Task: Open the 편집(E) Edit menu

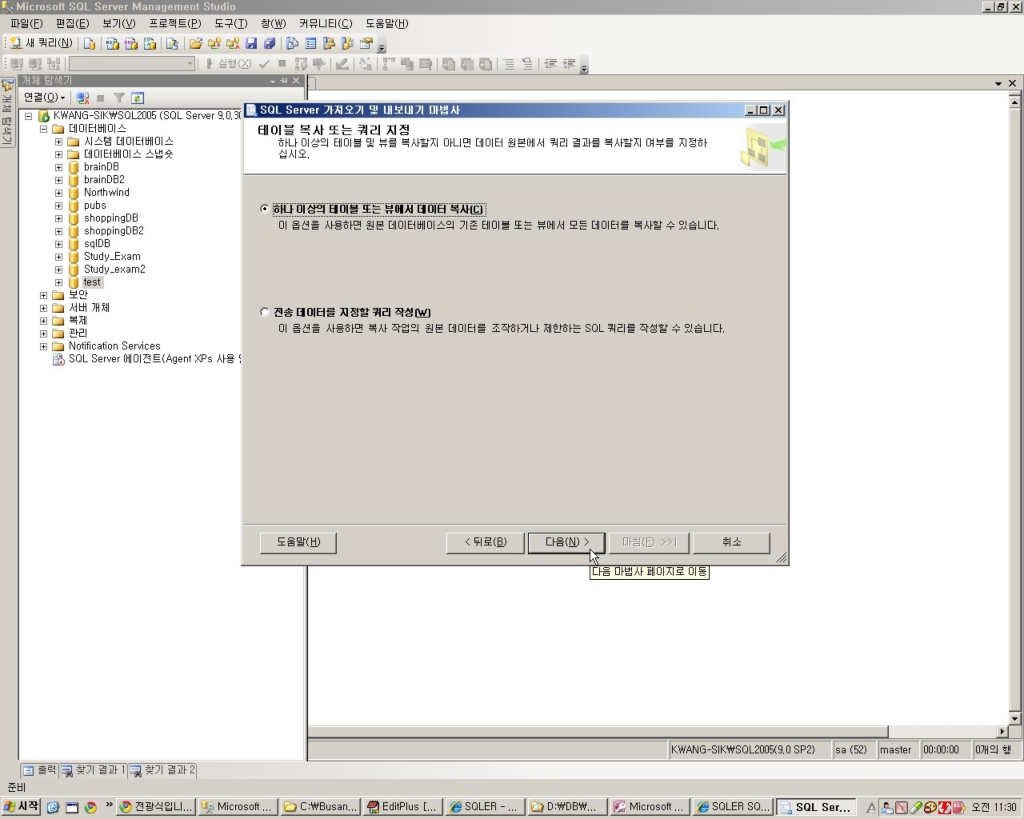Action: (x=72, y=24)
